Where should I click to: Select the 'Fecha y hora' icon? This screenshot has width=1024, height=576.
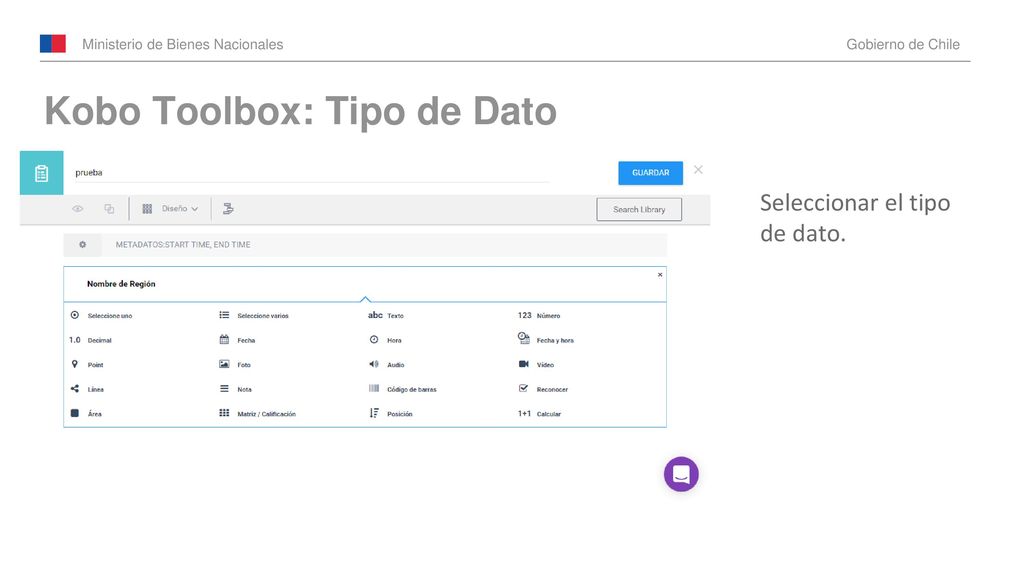524,338
